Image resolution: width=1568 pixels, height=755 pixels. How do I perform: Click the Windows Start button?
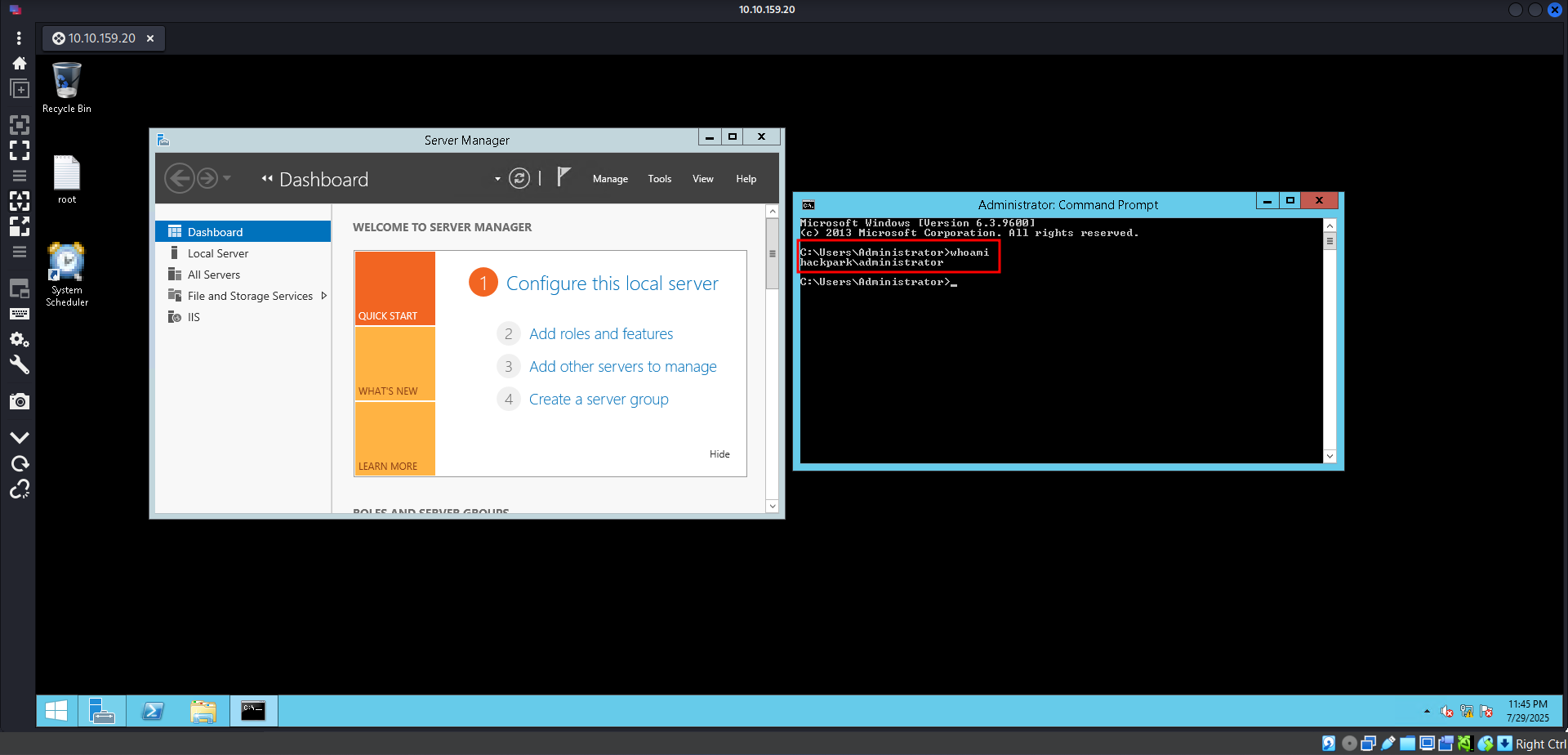56,711
